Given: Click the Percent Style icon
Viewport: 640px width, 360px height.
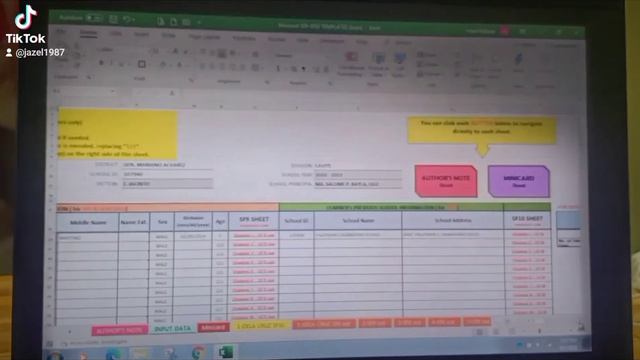Looking at the screenshot, I should (293, 69).
